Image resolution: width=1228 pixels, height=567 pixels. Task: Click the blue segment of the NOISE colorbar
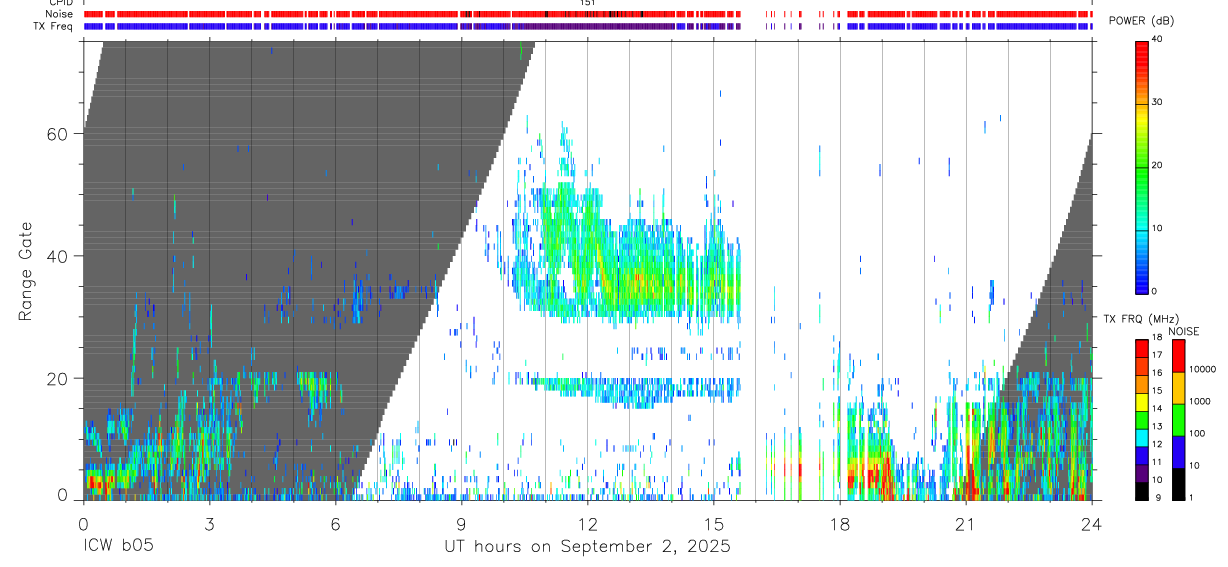click(x=1178, y=451)
